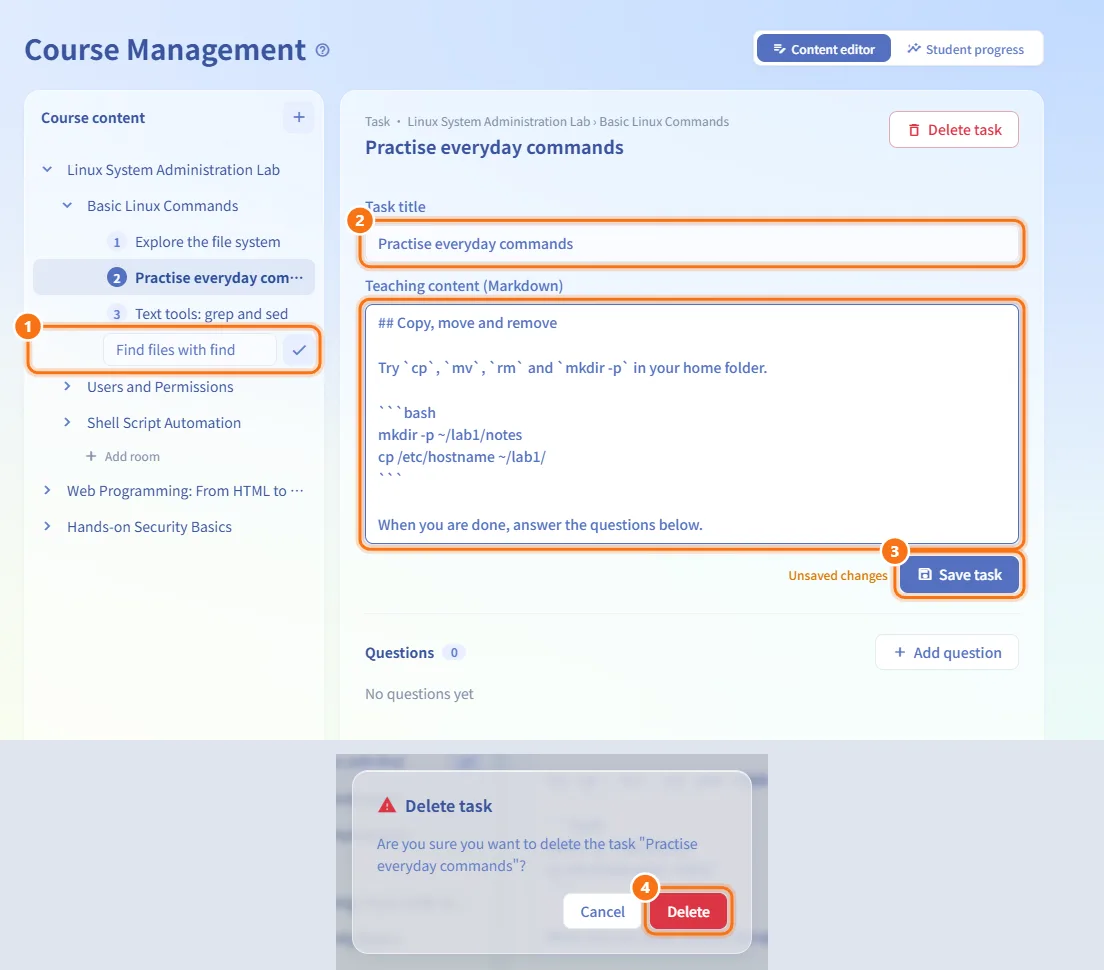Open Text tools: grep and sed task
The height and width of the screenshot is (970, 1104).
(x=211, y=314)
